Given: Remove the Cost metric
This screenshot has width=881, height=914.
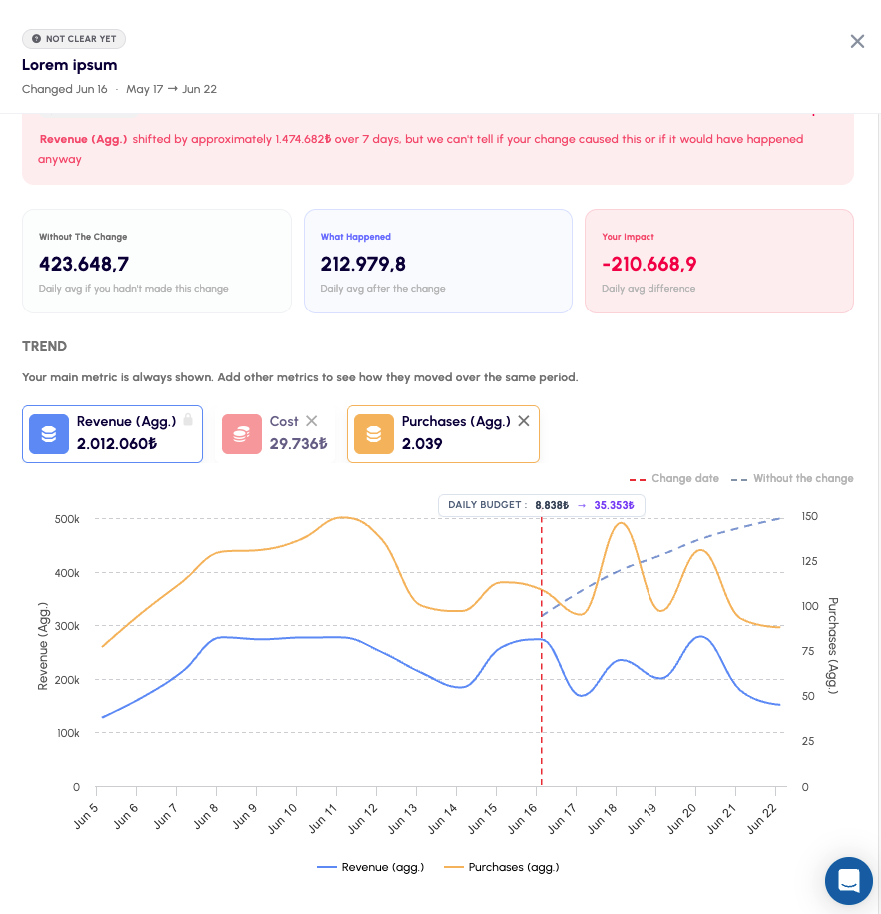Looking at the screenshot, I should tap(312, 421).
